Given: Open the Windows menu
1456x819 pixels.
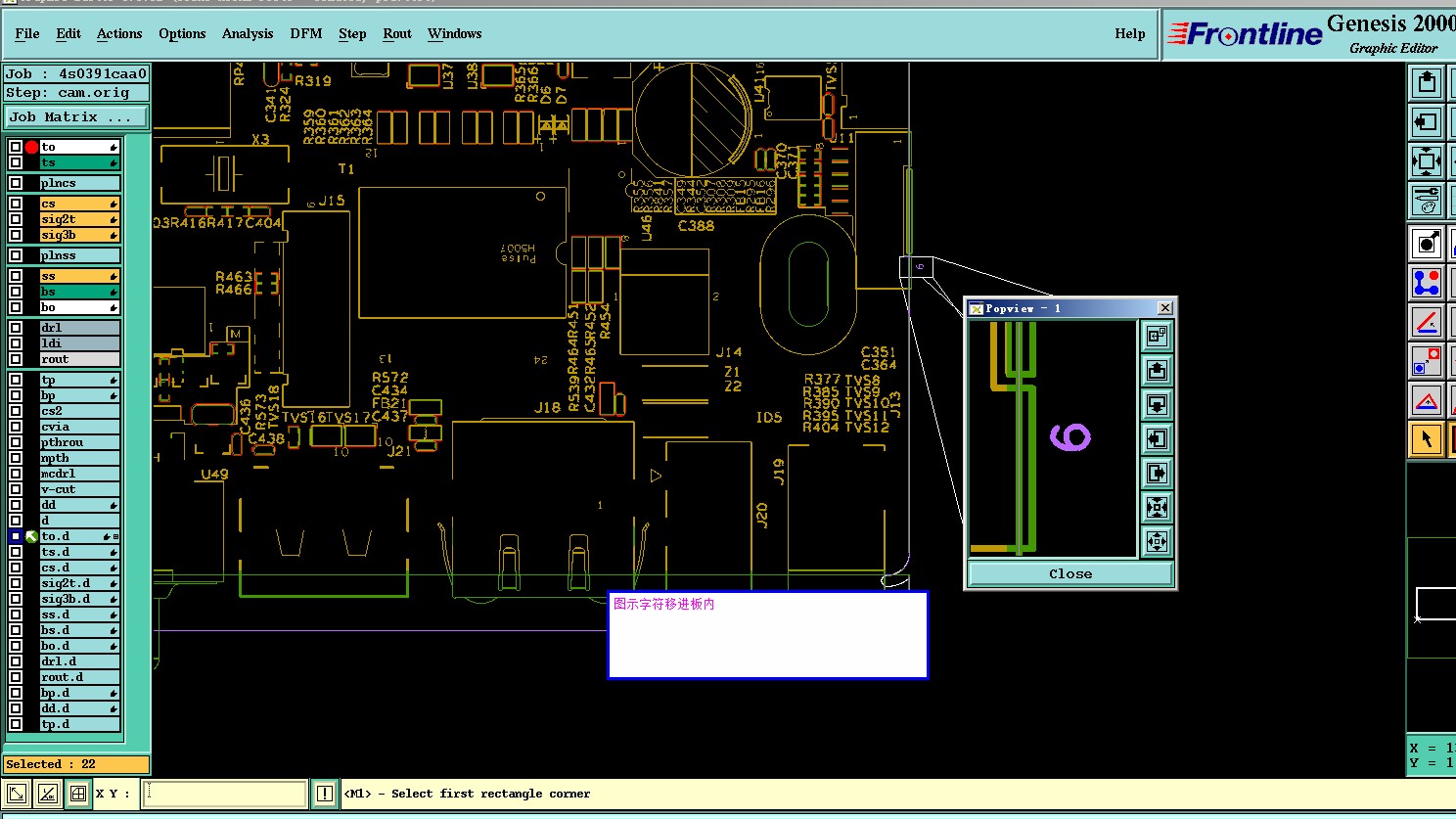Looking at the screenshot, I should (x=455, y=33).
